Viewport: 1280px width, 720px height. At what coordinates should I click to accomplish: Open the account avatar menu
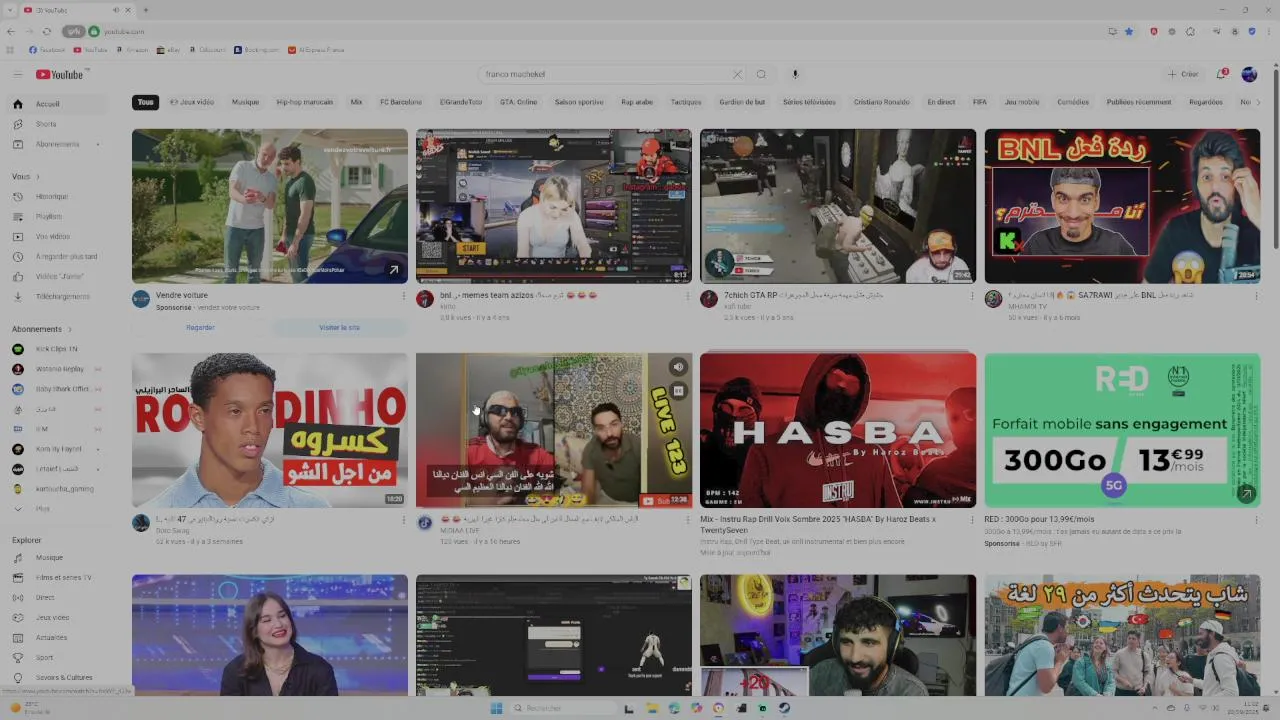click(x=1249, y=74)
